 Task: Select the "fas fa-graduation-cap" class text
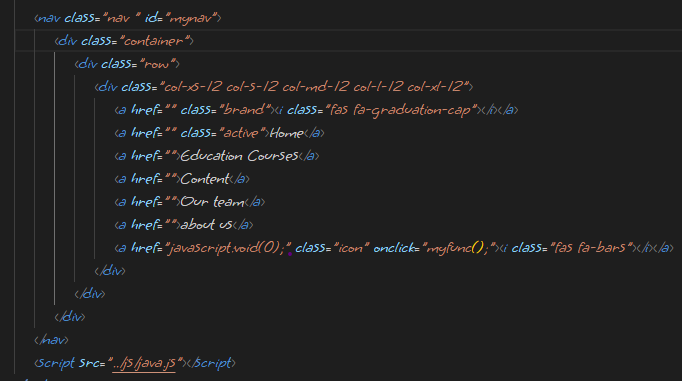400,110
